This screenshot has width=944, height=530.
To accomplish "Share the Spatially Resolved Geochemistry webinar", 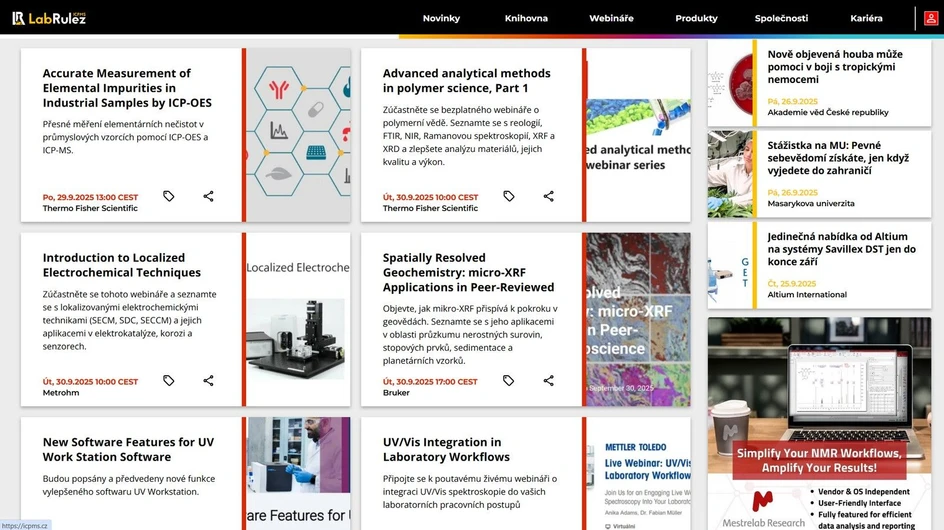I will pos(548,380).
